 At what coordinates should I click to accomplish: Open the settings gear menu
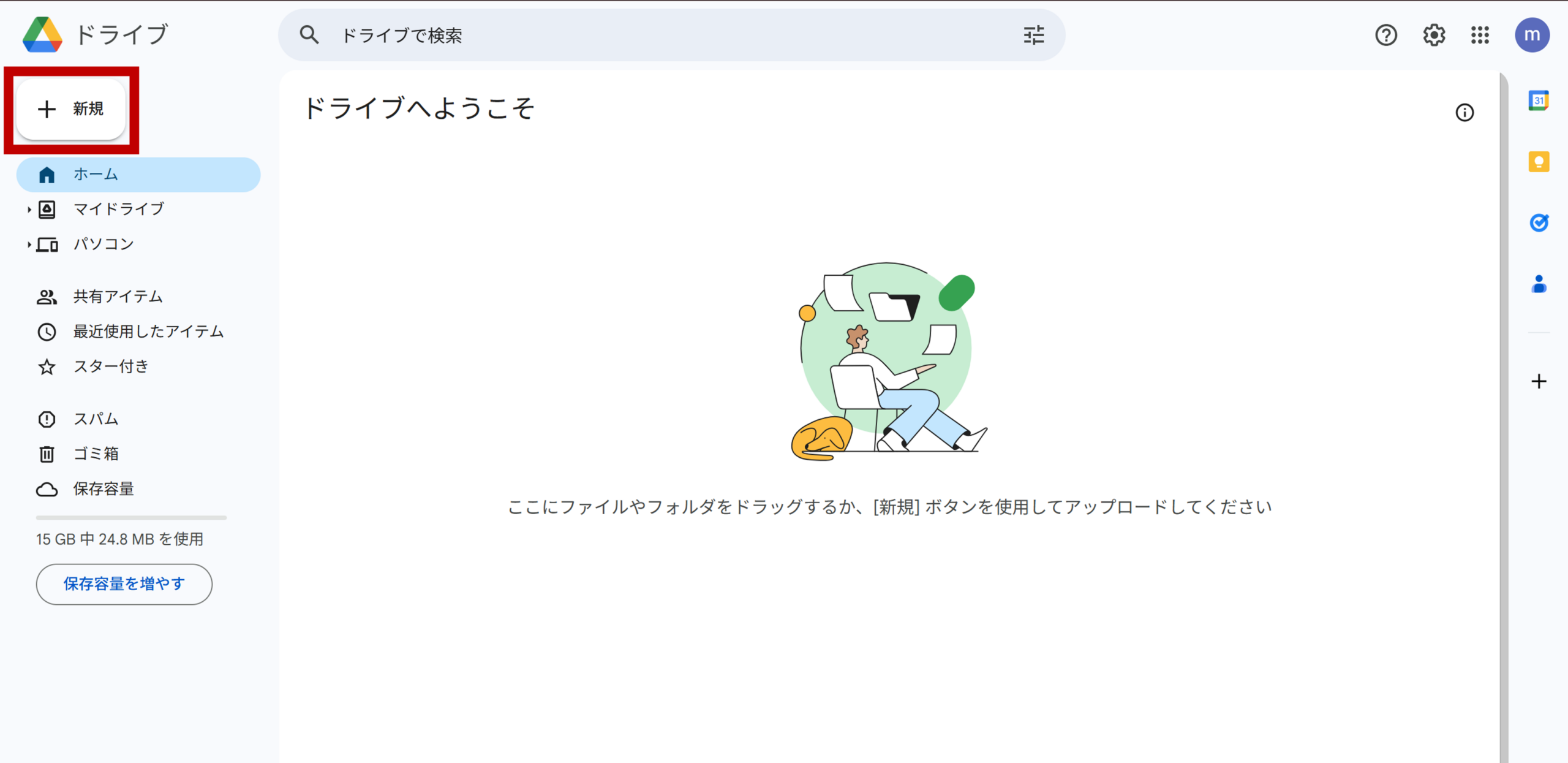pos(1433,35)
